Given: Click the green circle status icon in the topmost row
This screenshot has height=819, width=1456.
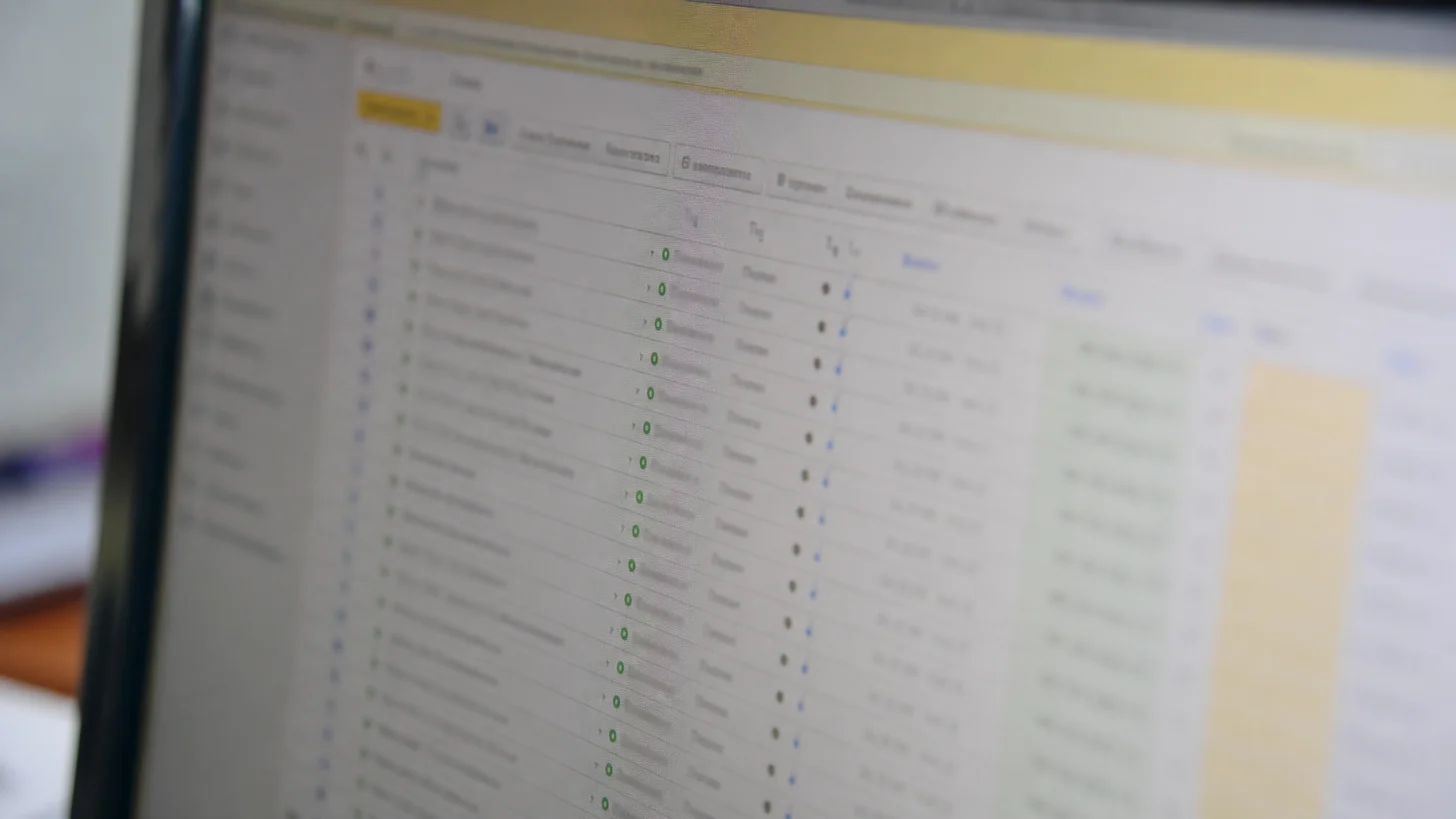Looking at the screenshot, I should pyautogui.click(x=666, y=254).
